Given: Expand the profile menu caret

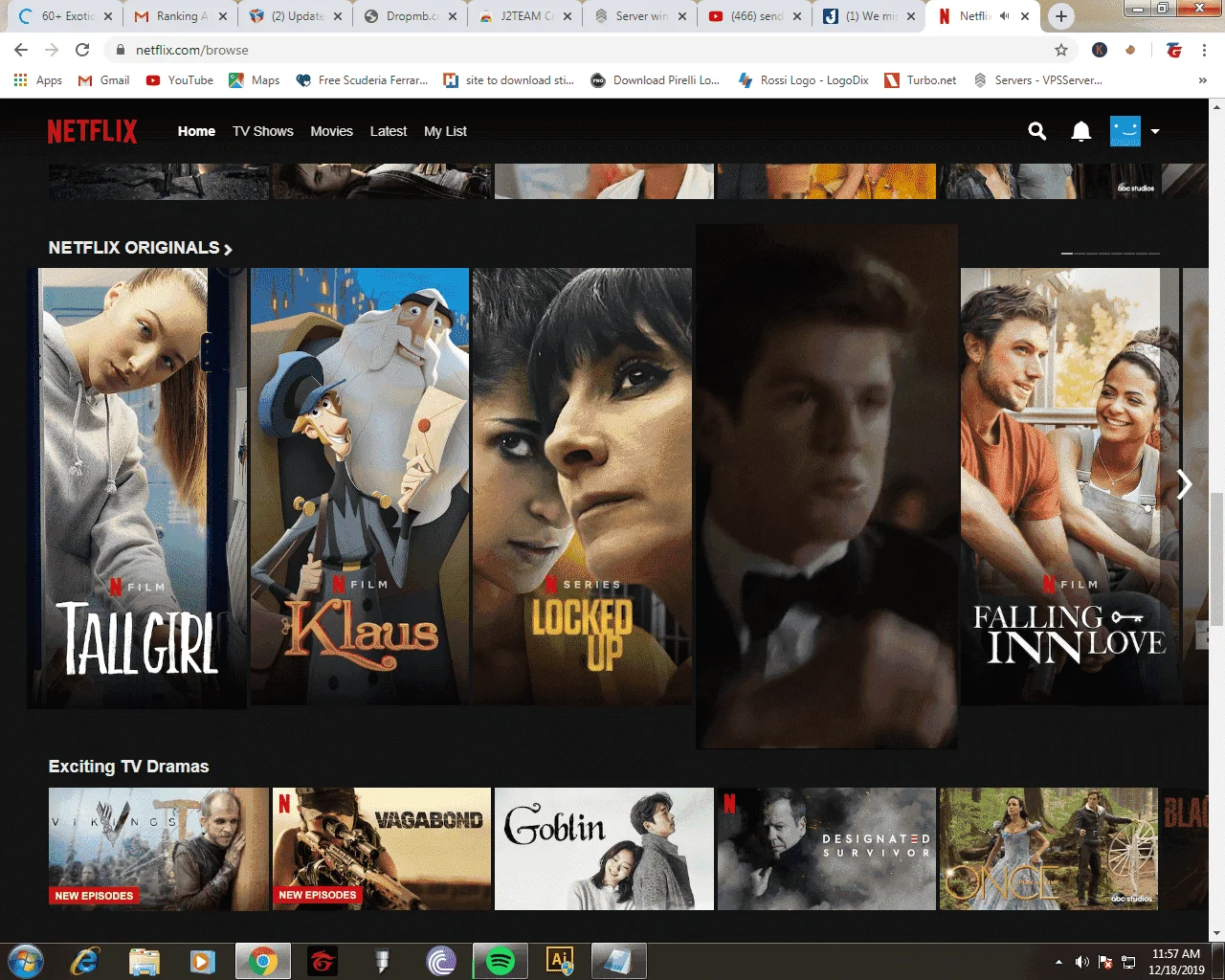Looking at the screenshot, I should coord(1155,131).
